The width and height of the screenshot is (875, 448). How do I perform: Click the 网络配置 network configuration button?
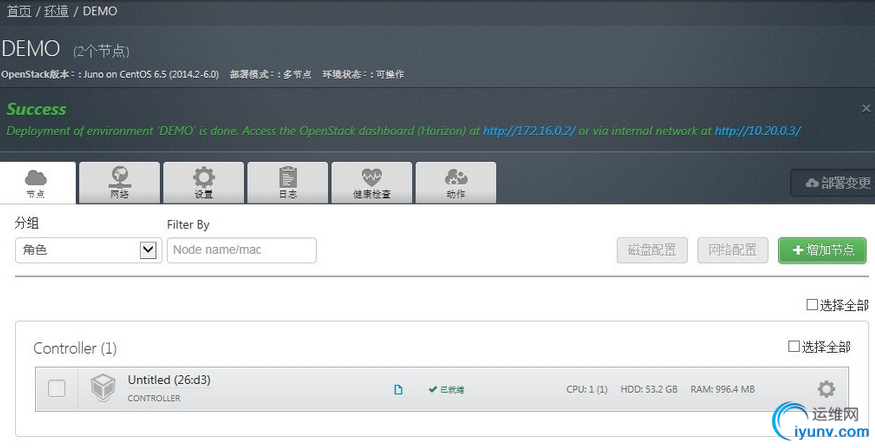(733, 250)
